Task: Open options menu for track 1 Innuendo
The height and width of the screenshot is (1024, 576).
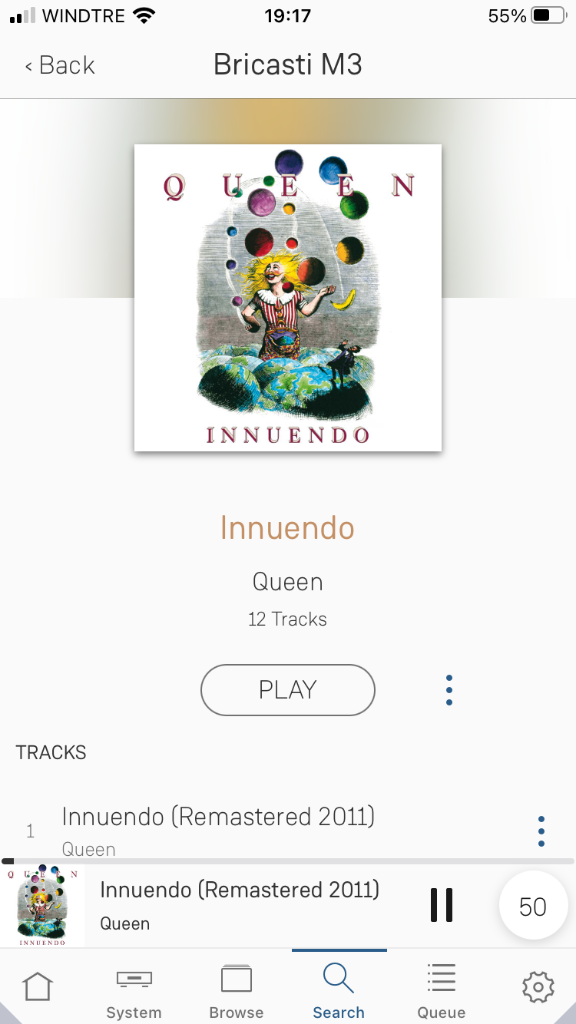Action: 541,831
